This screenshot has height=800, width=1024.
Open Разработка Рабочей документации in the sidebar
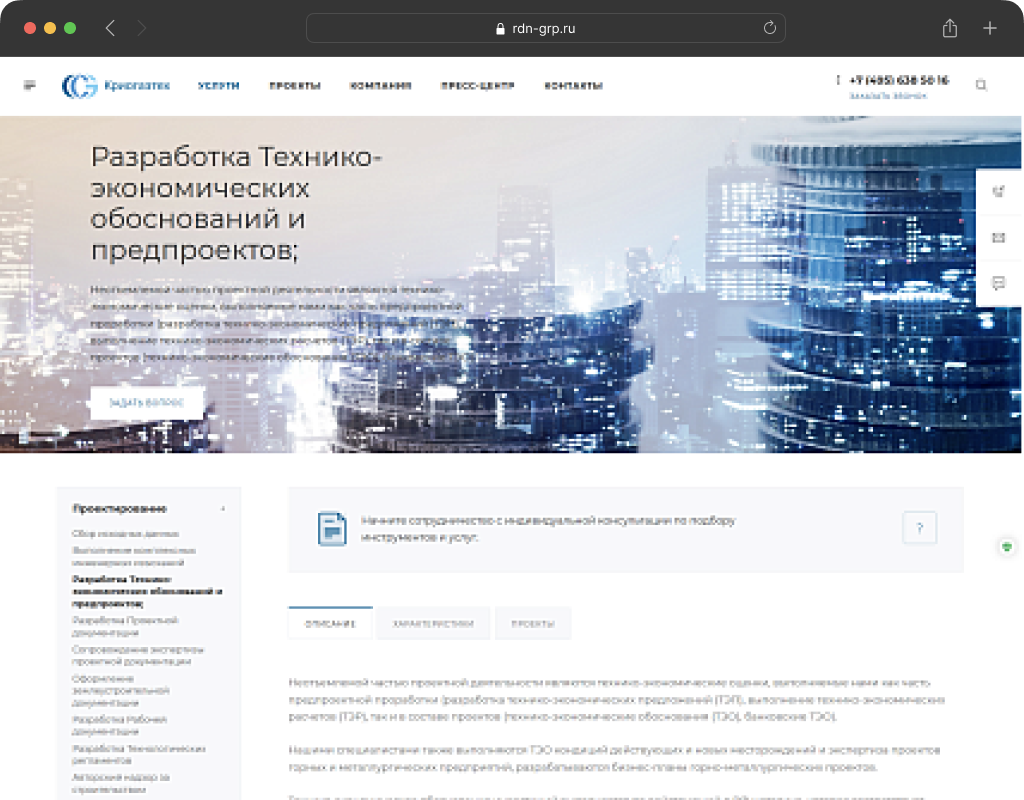(x=119, y=725)
